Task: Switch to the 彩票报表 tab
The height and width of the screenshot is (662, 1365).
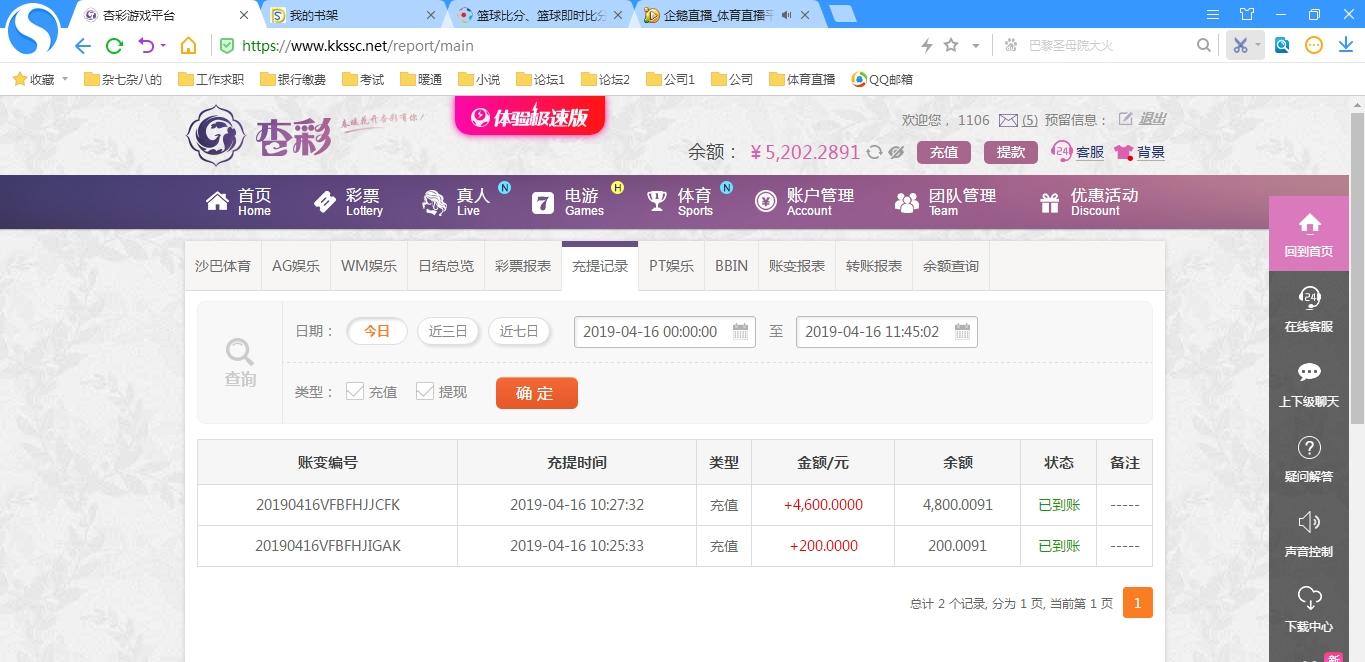Action: pos(523,266)
